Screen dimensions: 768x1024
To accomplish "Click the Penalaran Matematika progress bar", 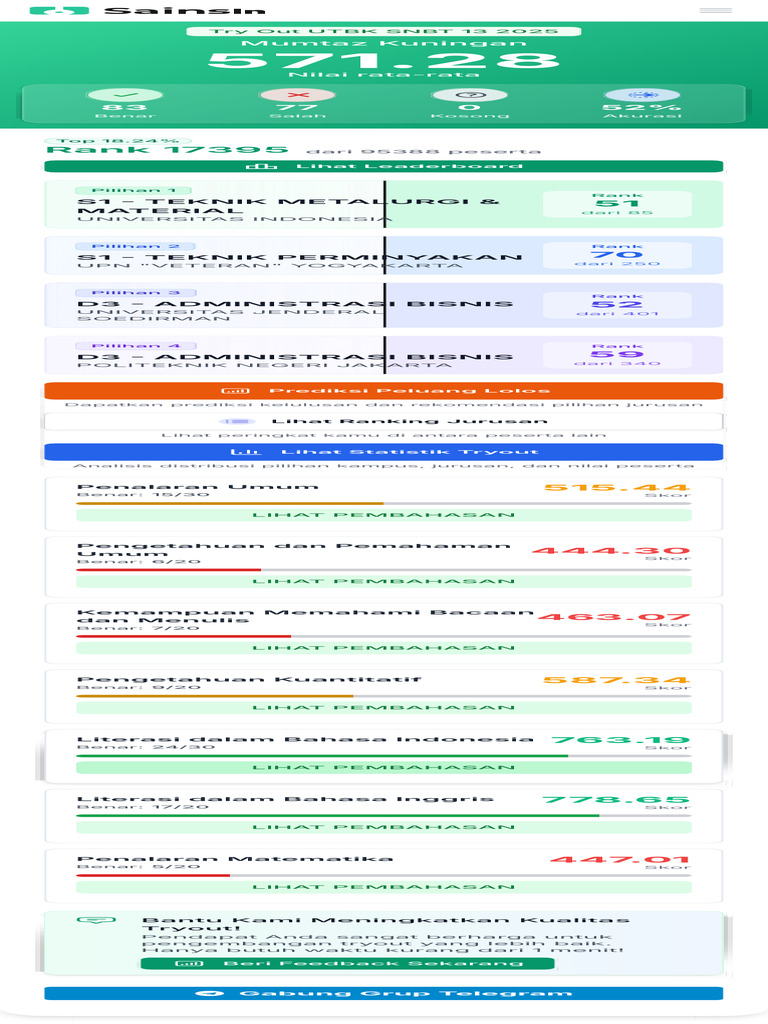I will pos(383,875).
